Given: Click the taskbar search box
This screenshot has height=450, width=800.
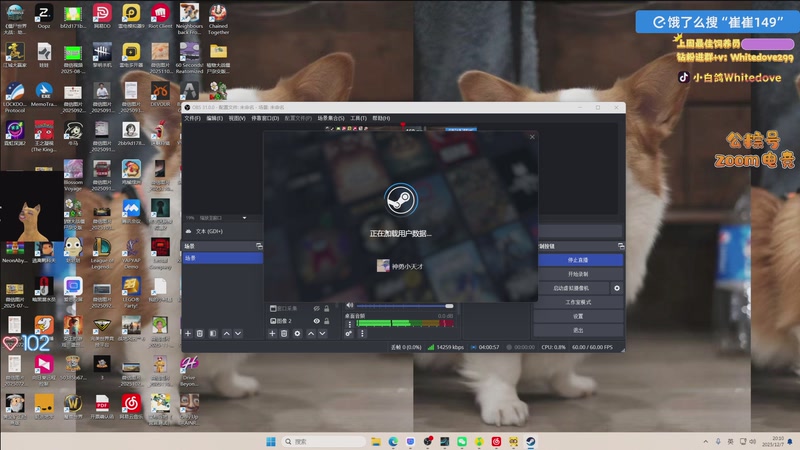Looking at the screenshot, I should [323, 442].
